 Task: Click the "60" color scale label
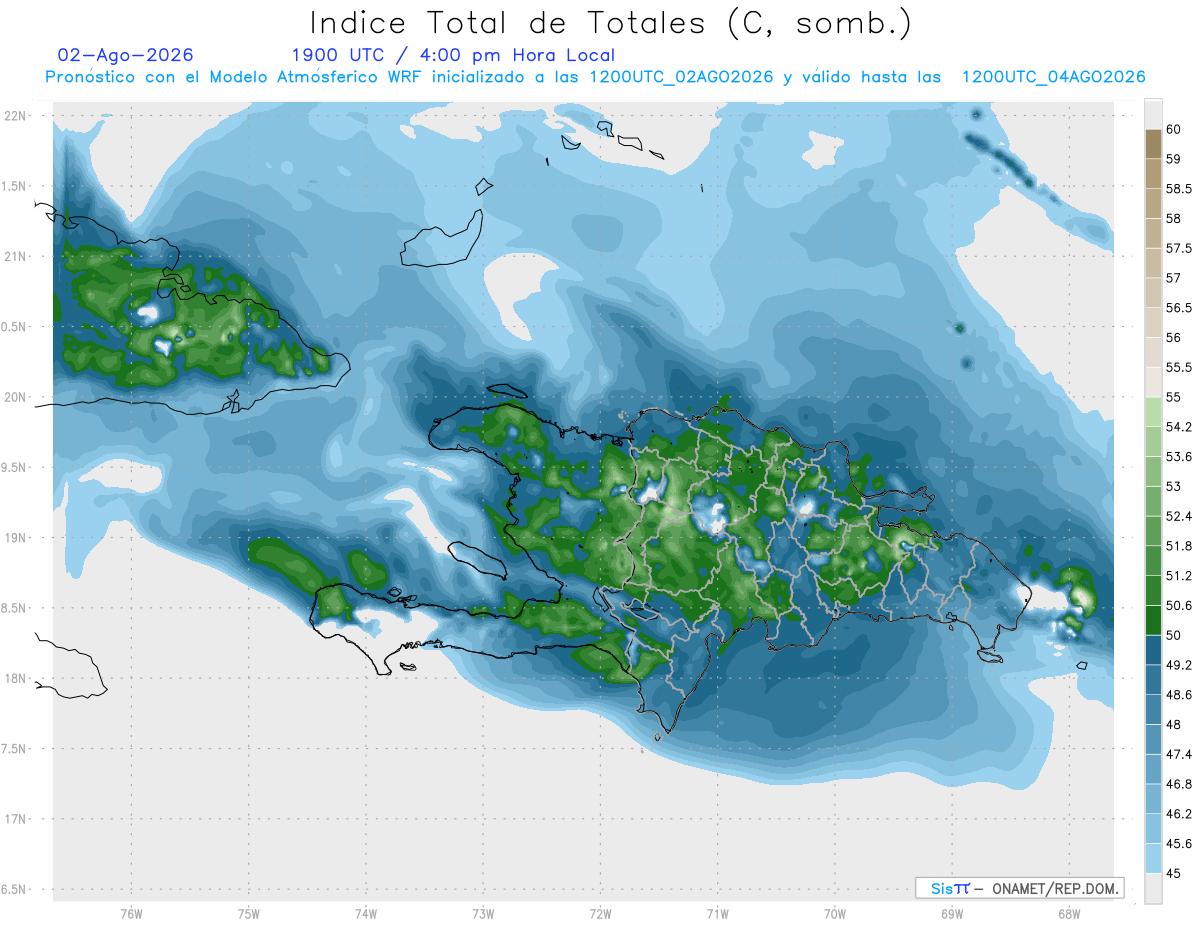[1174, 130]
